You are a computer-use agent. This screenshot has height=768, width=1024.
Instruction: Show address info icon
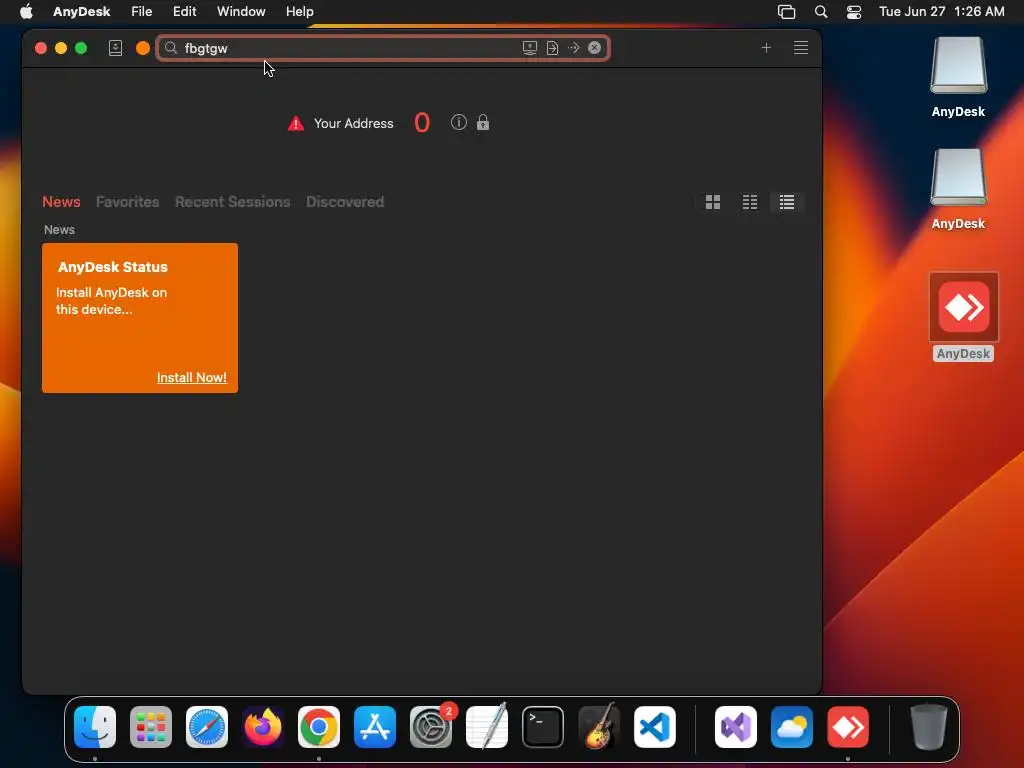459,122
